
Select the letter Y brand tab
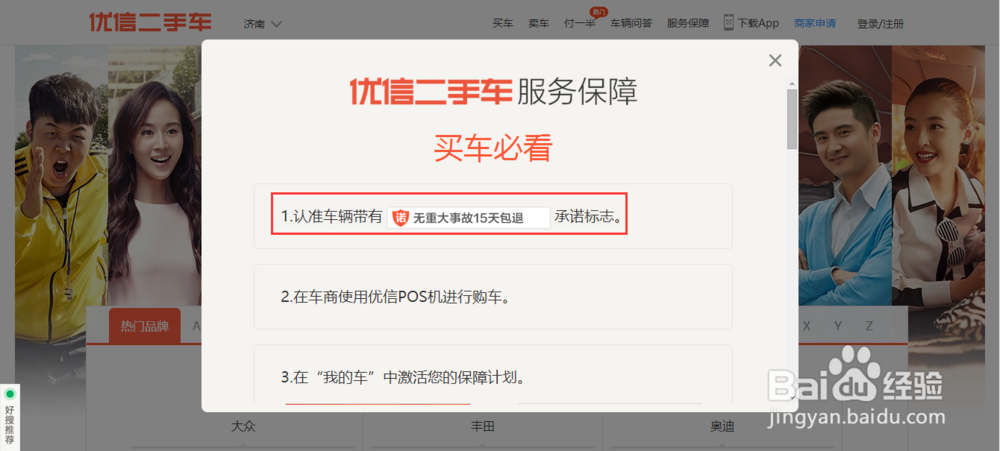[x=838, y=326]
